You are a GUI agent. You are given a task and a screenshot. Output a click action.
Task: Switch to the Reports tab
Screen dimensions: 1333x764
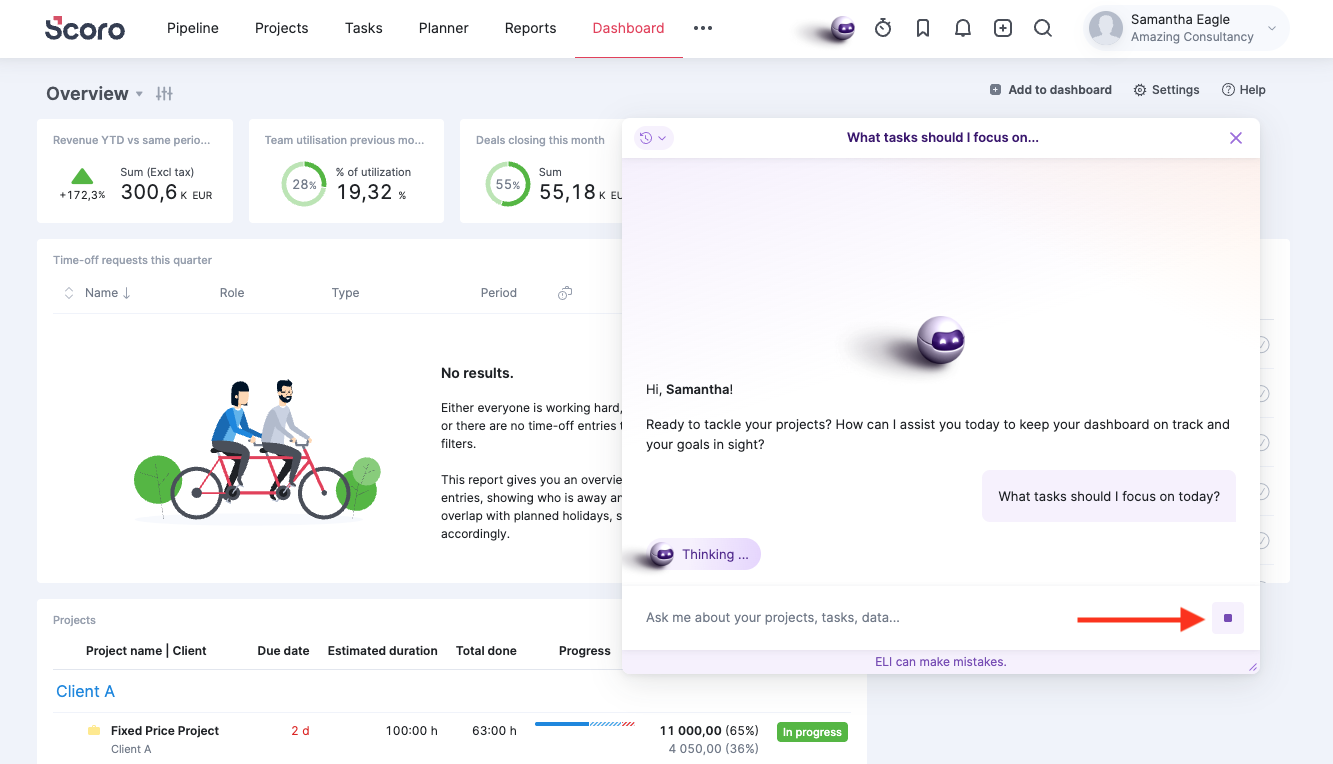click(530, 28)
